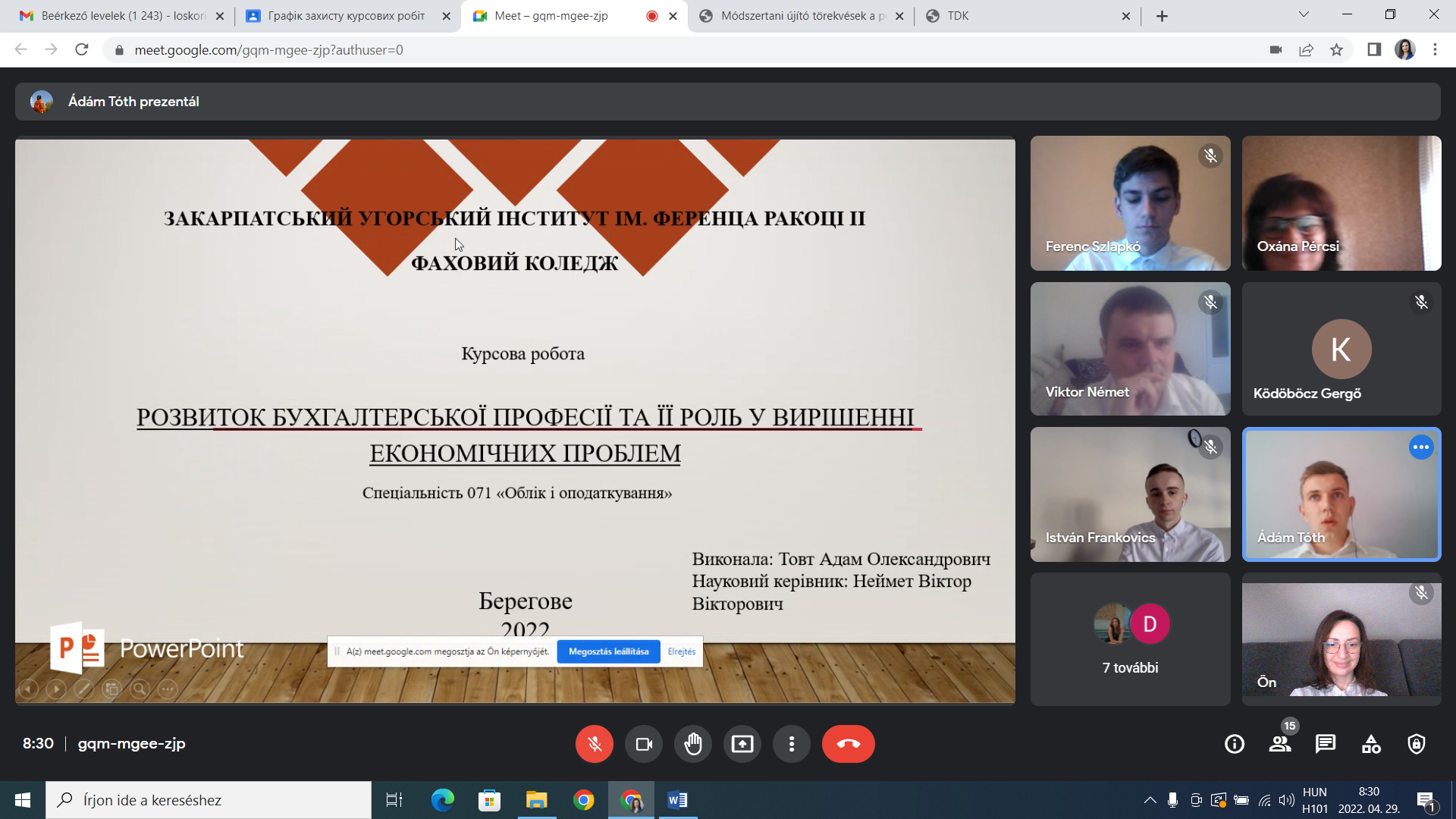The height and width of the screenshot is (819, 1456).
Task: Open meeting details info icon
Action: (x=1235, y=744)
